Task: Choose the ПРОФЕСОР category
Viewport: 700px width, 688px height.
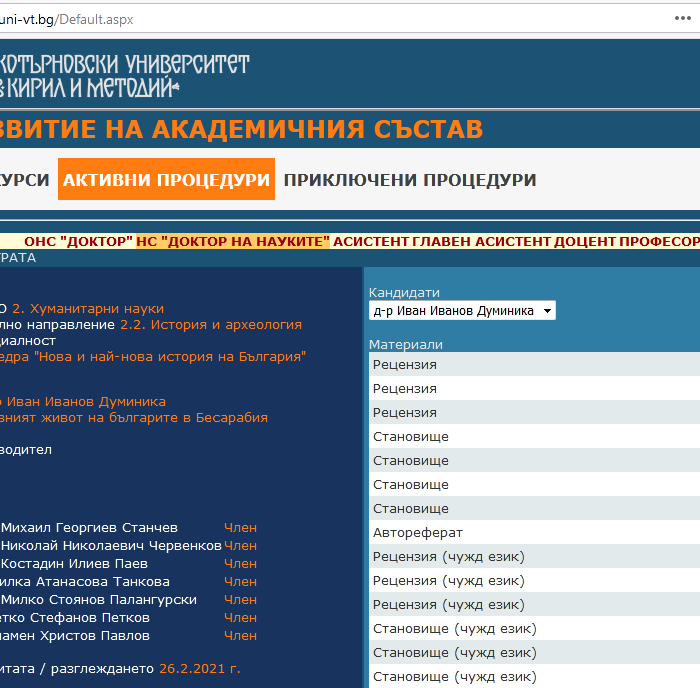Action: tap(648, 241)
